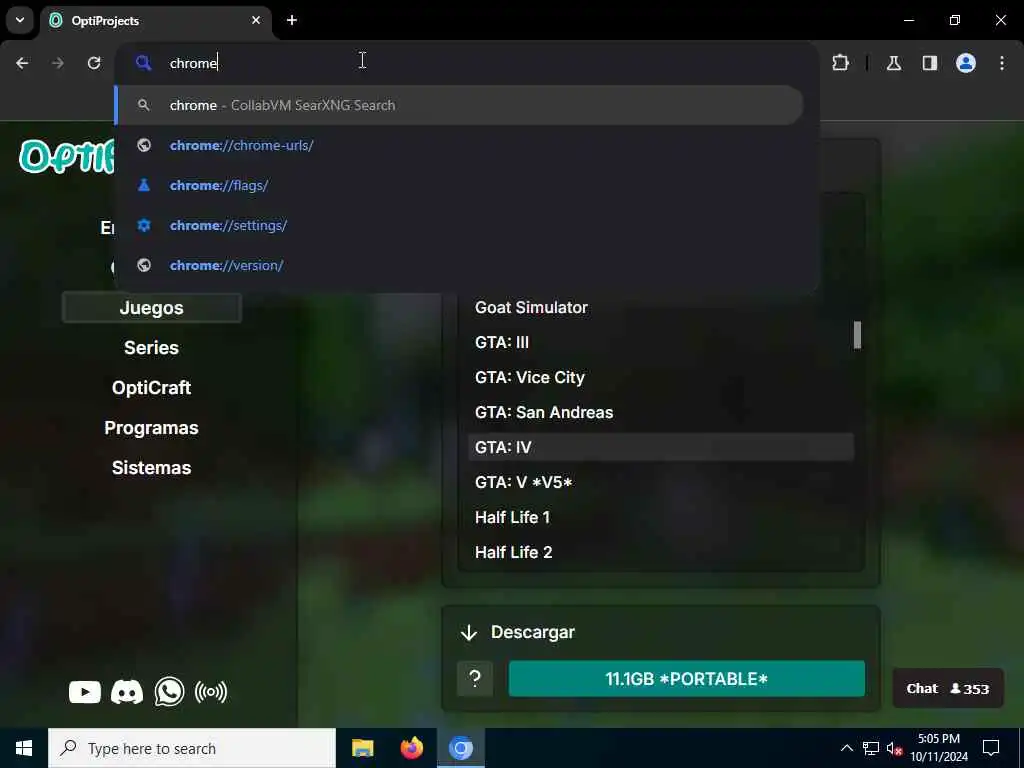Select GTA: V *V5* in the list
Screen dimensions: 1024x768
pos(661,482)
